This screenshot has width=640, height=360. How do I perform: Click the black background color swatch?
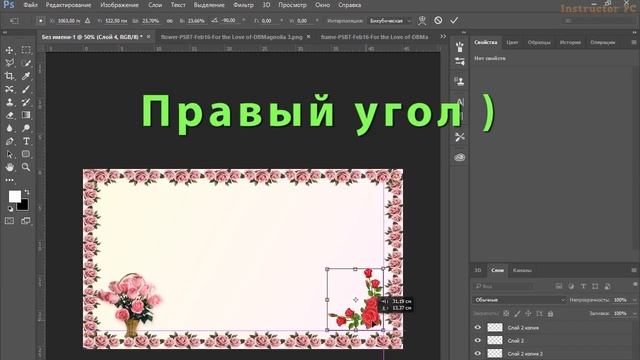pyautogui.click(x=24, y=205)
